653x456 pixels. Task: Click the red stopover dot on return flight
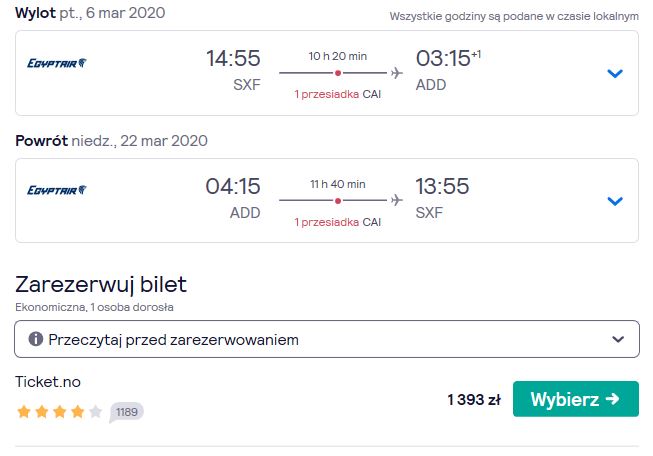click(338, 201)
